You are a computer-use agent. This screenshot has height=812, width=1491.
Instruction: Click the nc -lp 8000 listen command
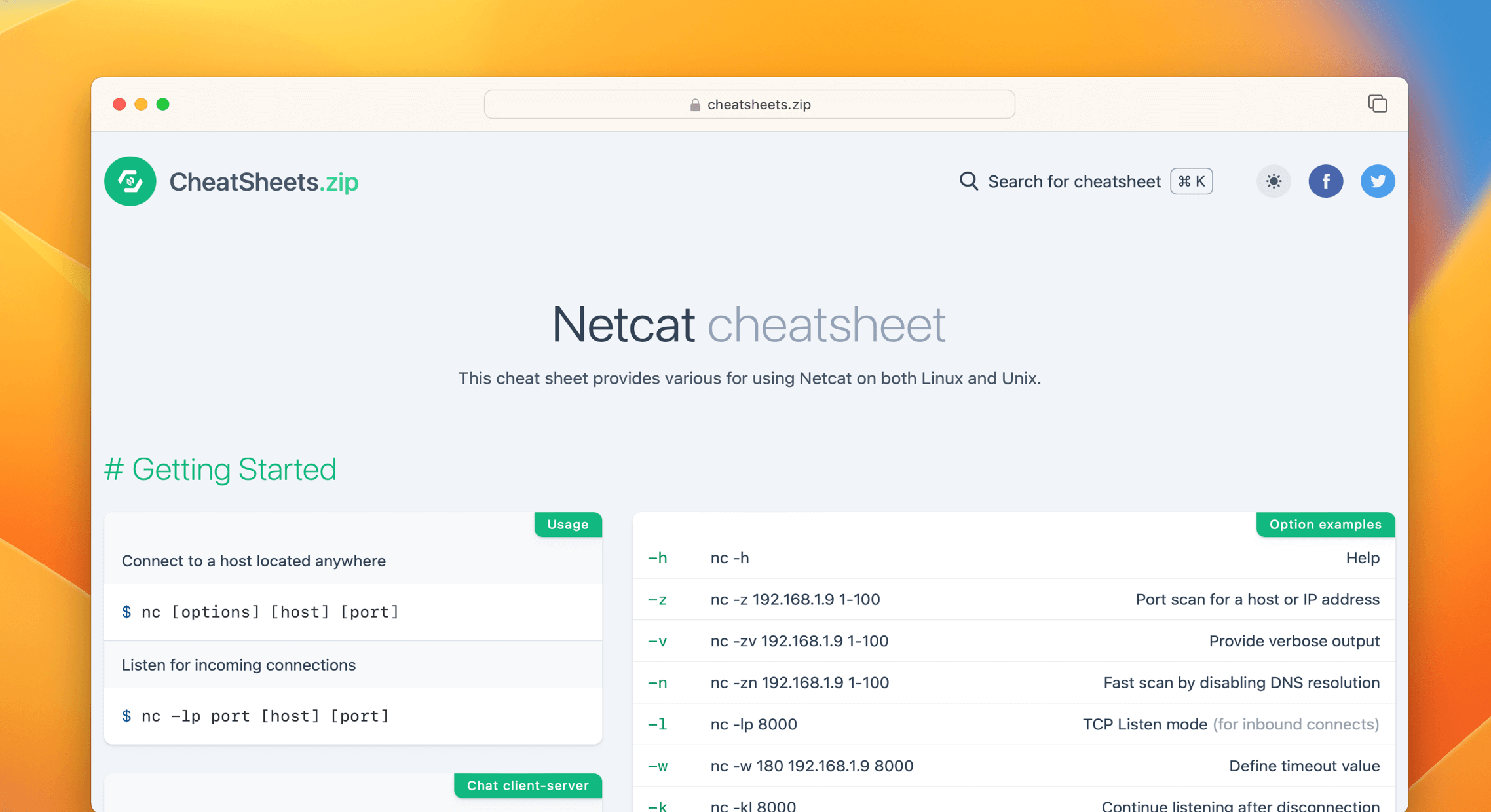click(x=754, y=724)
